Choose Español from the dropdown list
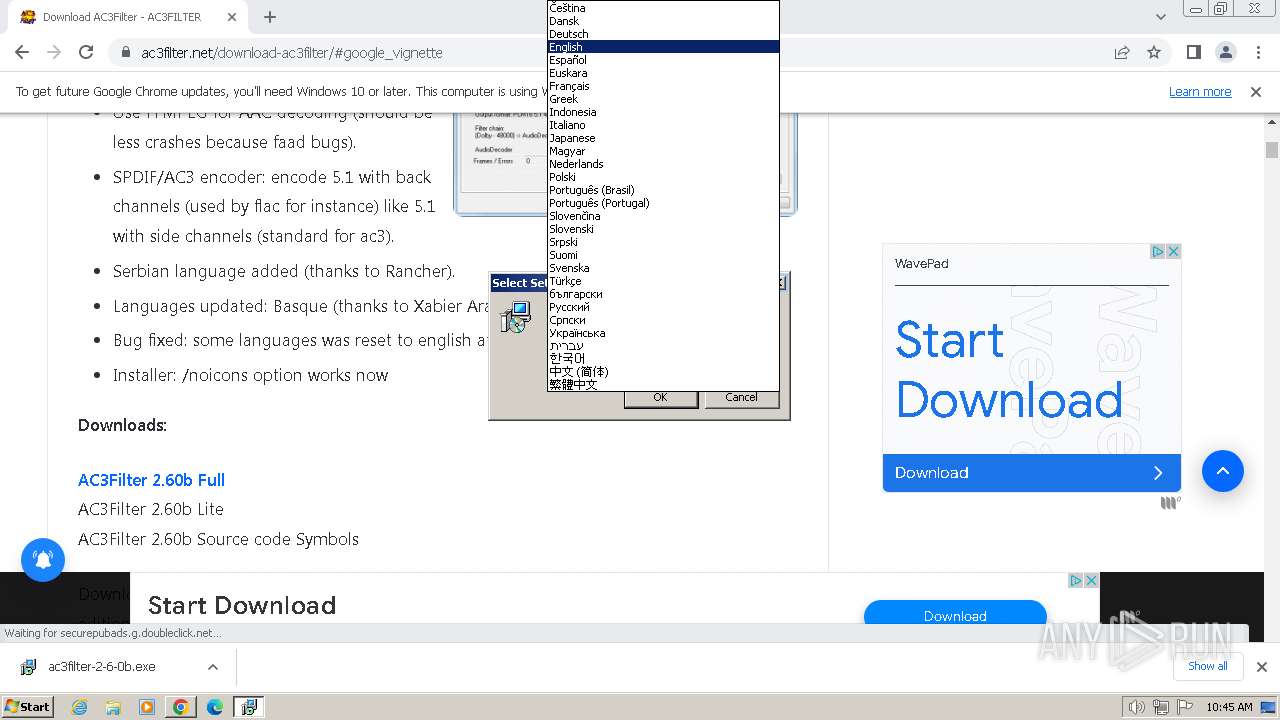Viewport: 1280px width, 720px height. (663, 60)
